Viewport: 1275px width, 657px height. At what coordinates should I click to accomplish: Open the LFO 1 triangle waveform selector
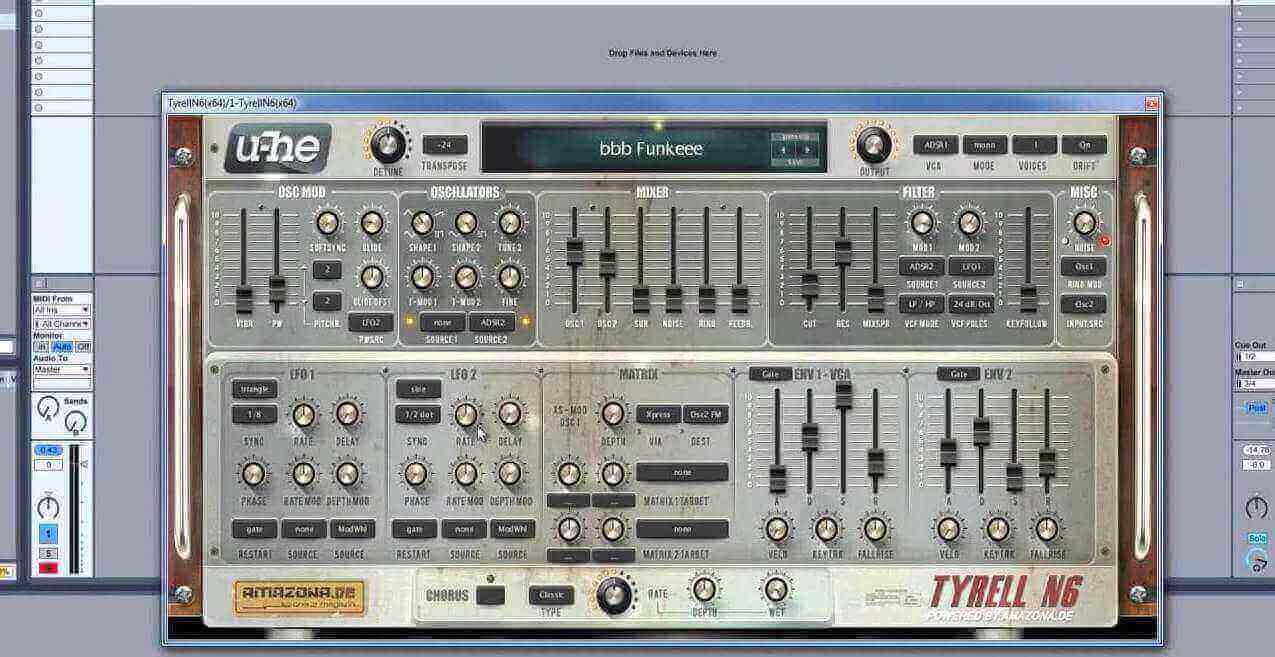[254, 389]
